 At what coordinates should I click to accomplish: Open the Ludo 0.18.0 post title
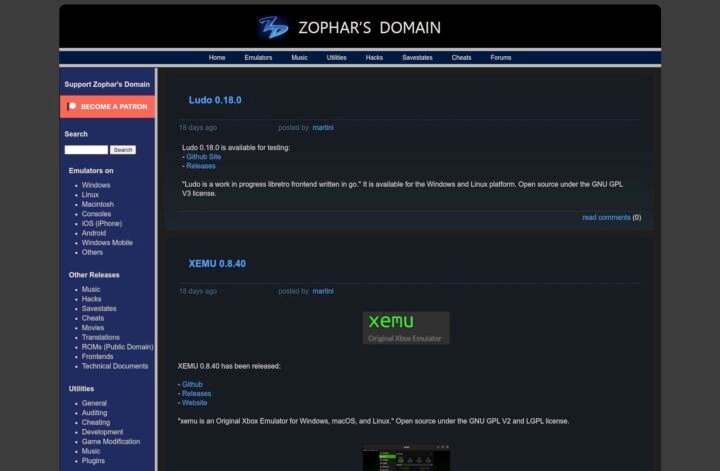click(x=215, y=100)
